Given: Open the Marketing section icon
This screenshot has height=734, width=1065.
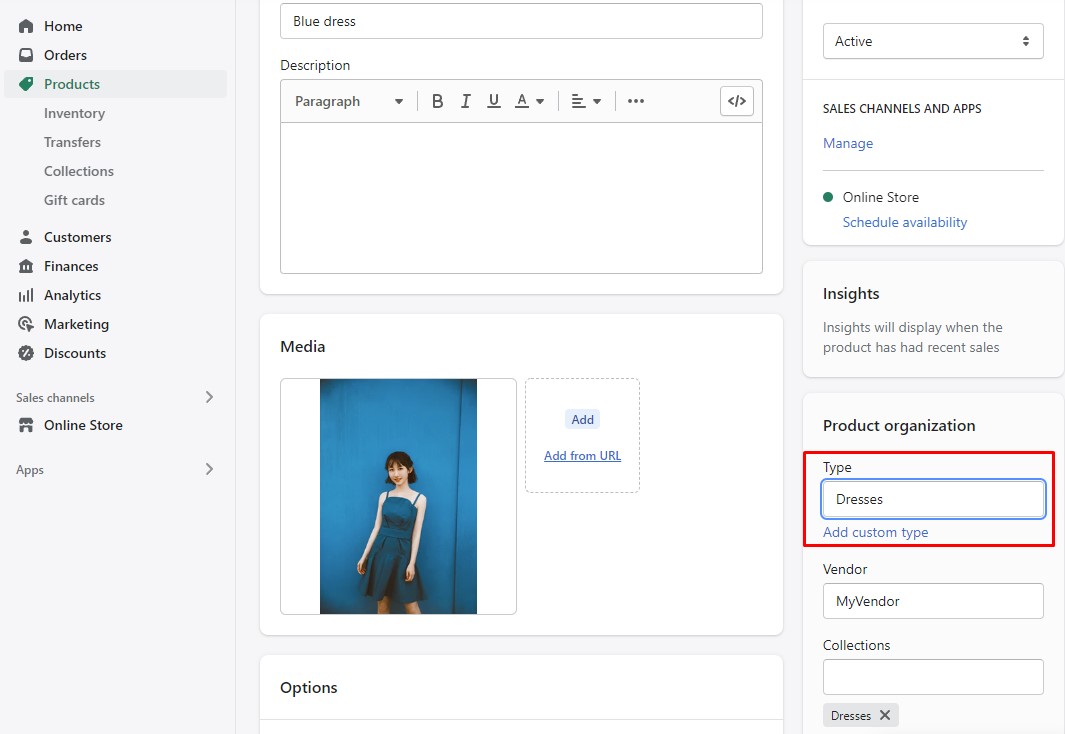Looking at the screenshot, I should tap(28, 324).
